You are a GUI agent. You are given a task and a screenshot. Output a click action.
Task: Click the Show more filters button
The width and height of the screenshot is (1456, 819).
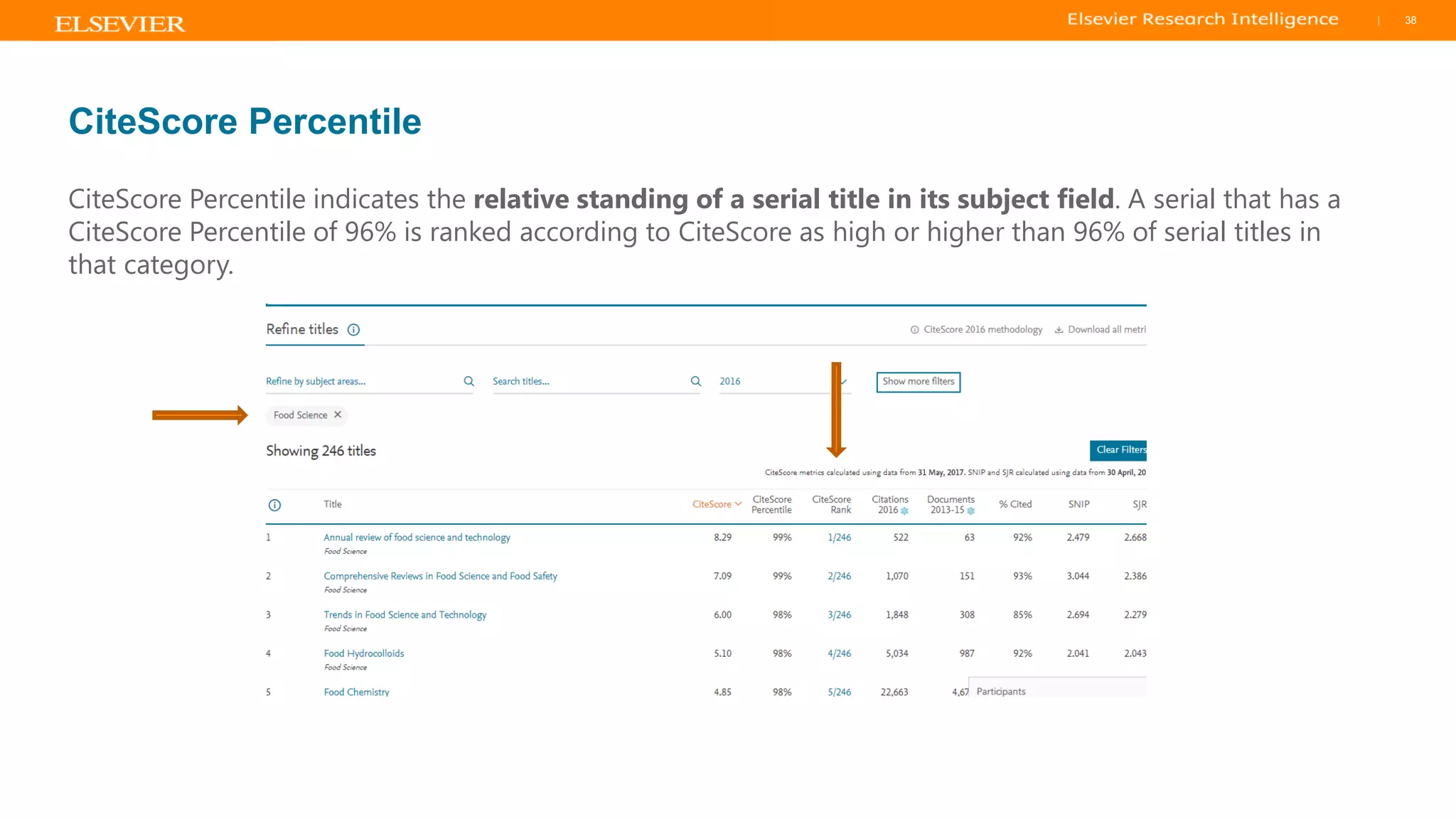tap(918, 382)
